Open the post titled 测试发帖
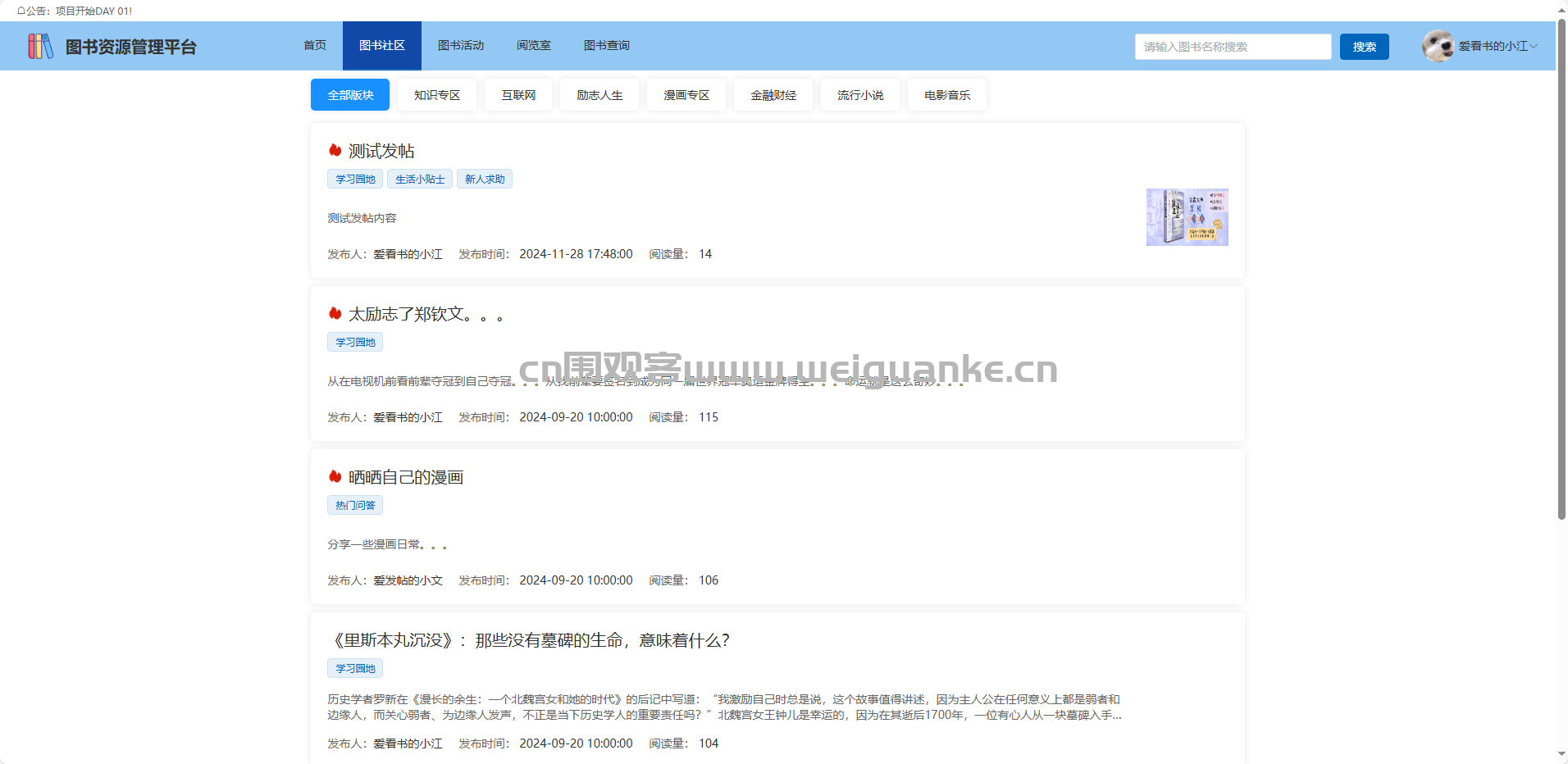The width and height of the screenshot is (1568, 764). coord(381,151)
